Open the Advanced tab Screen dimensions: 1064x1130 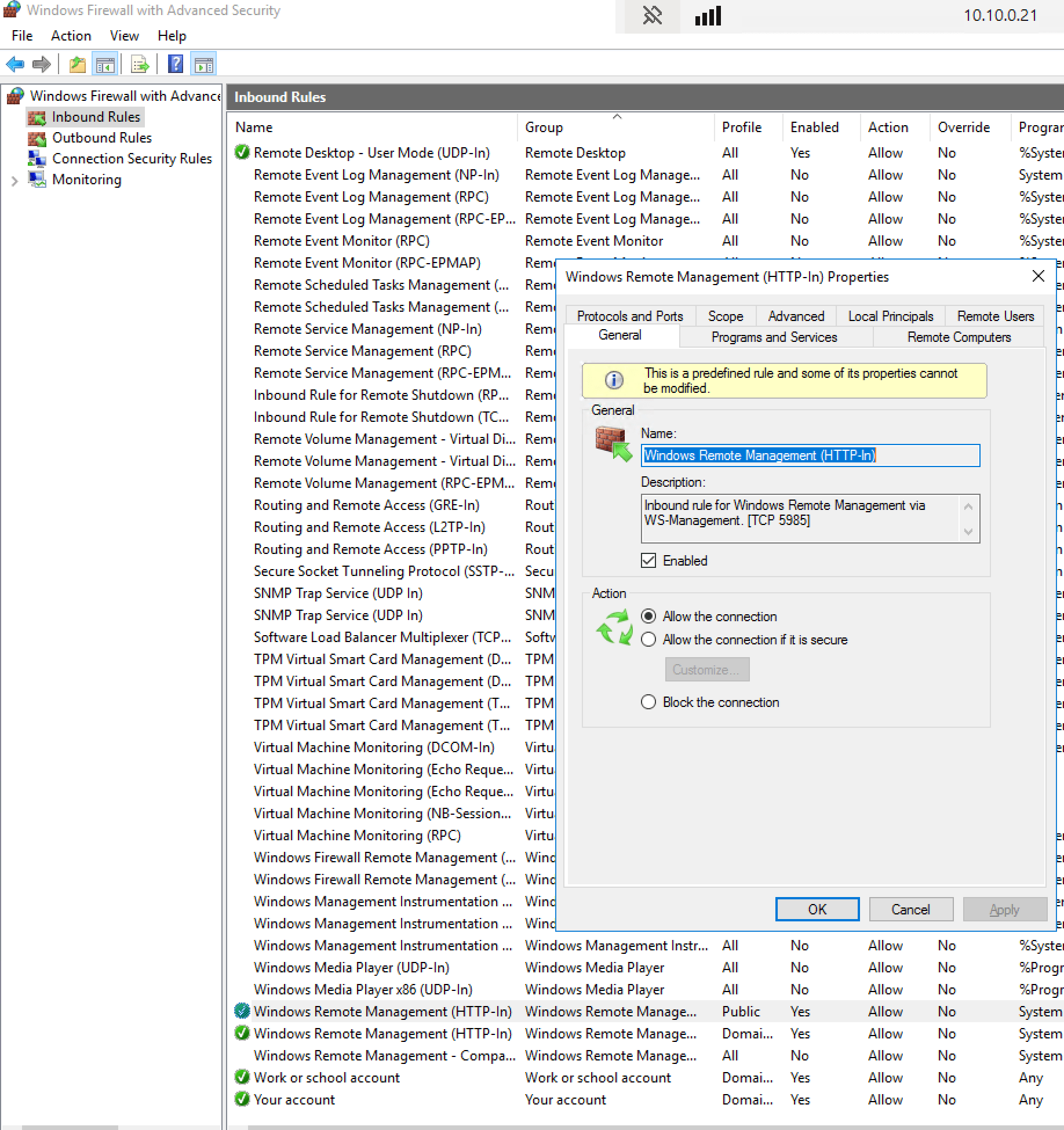[x=796, y=316]
